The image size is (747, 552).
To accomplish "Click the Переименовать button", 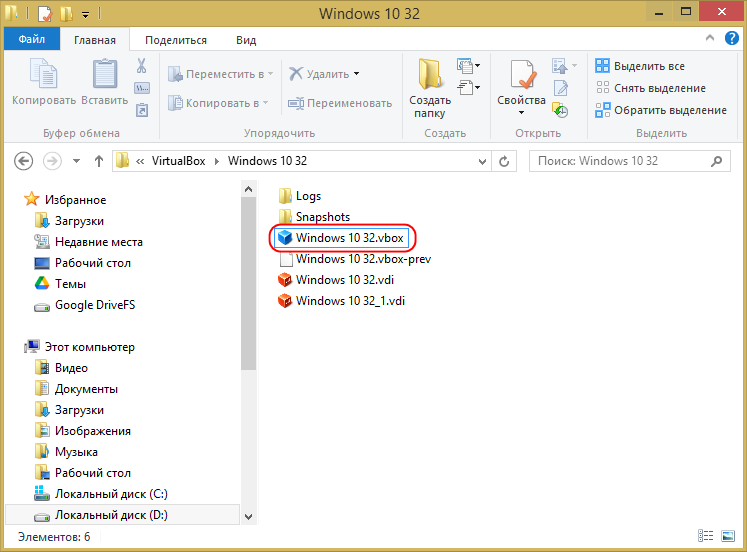I will click(x=340, y=103).
